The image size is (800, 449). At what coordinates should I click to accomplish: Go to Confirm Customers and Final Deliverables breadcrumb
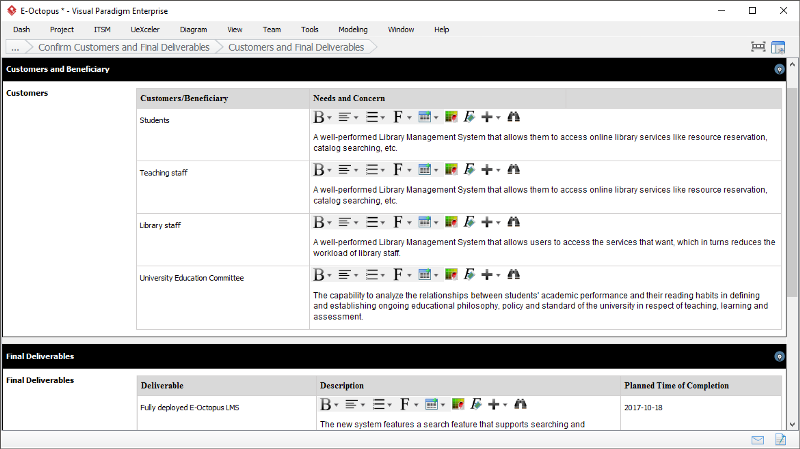[x=124, y=47]
